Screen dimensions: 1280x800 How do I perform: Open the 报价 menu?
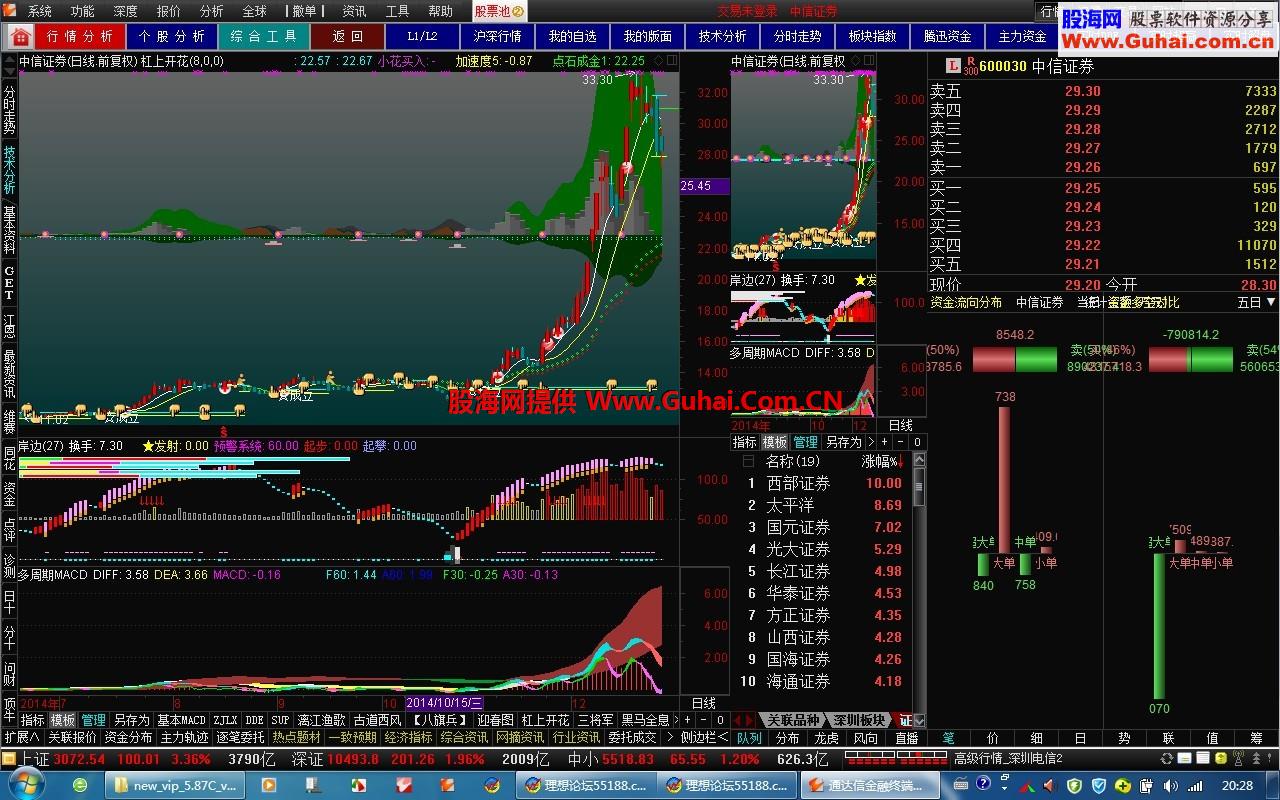[169, 11]
